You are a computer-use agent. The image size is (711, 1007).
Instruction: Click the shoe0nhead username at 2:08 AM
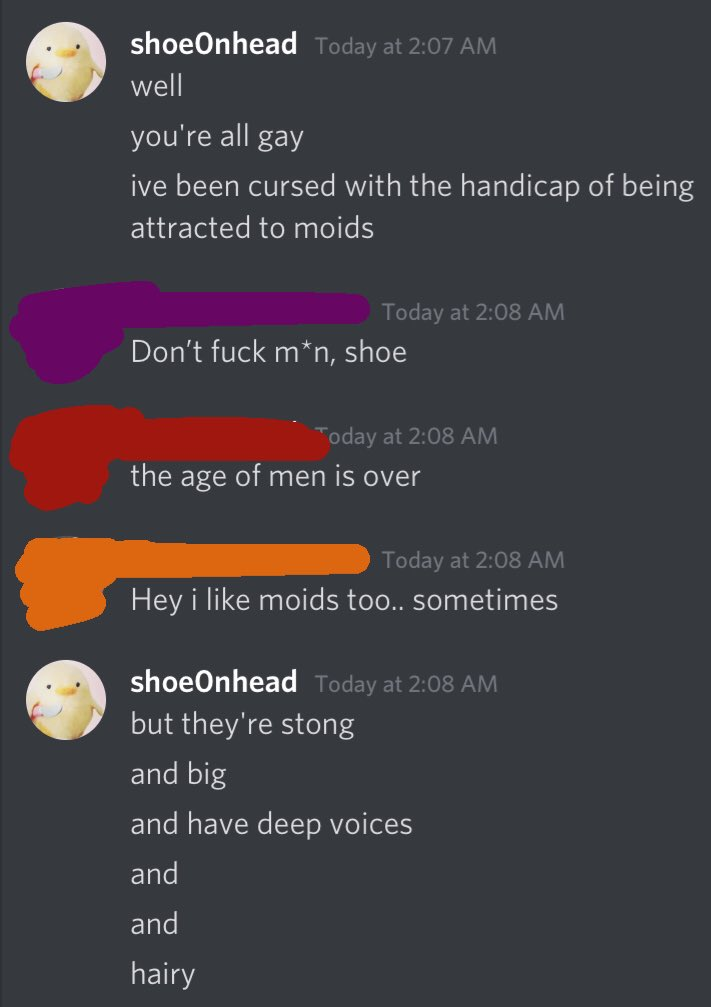click(x=213, y=682)
